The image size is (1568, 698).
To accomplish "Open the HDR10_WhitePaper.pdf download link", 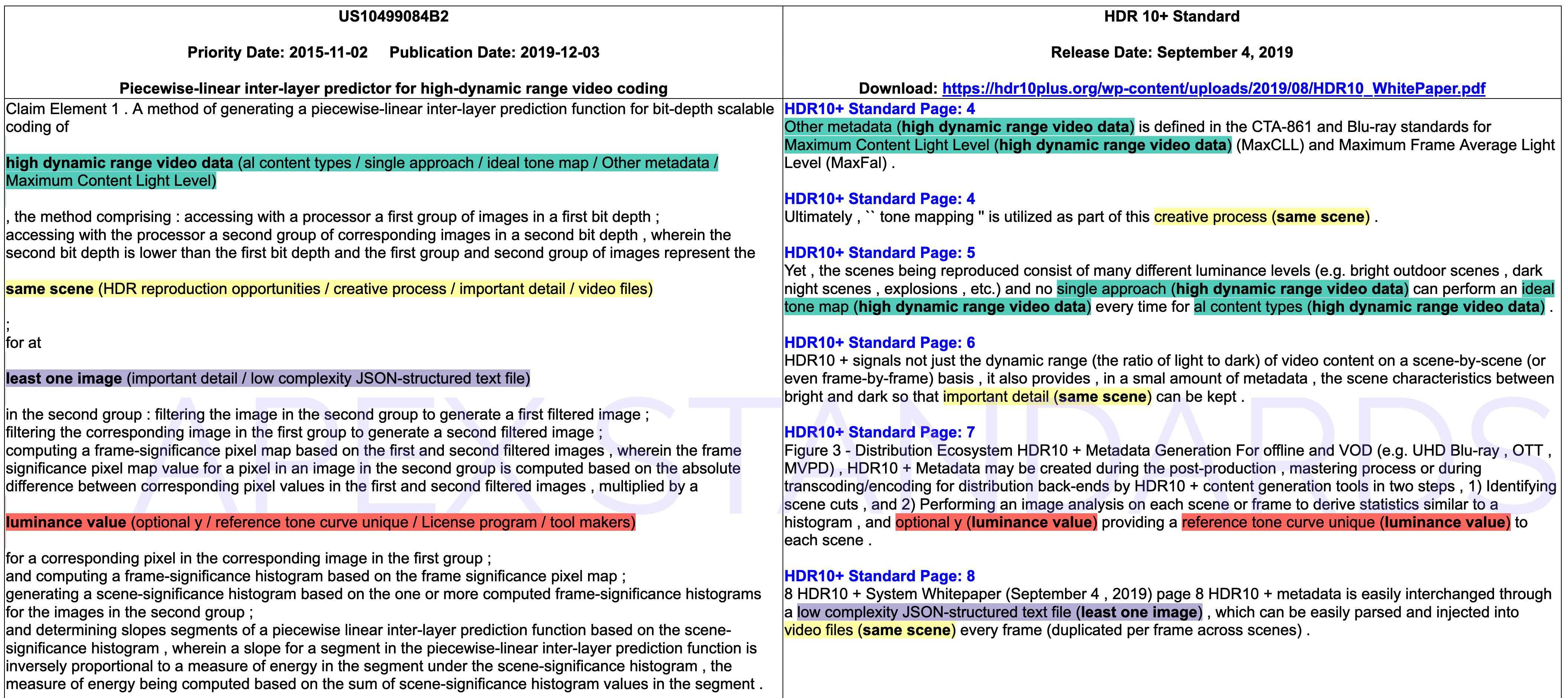I will point(1213,89).
